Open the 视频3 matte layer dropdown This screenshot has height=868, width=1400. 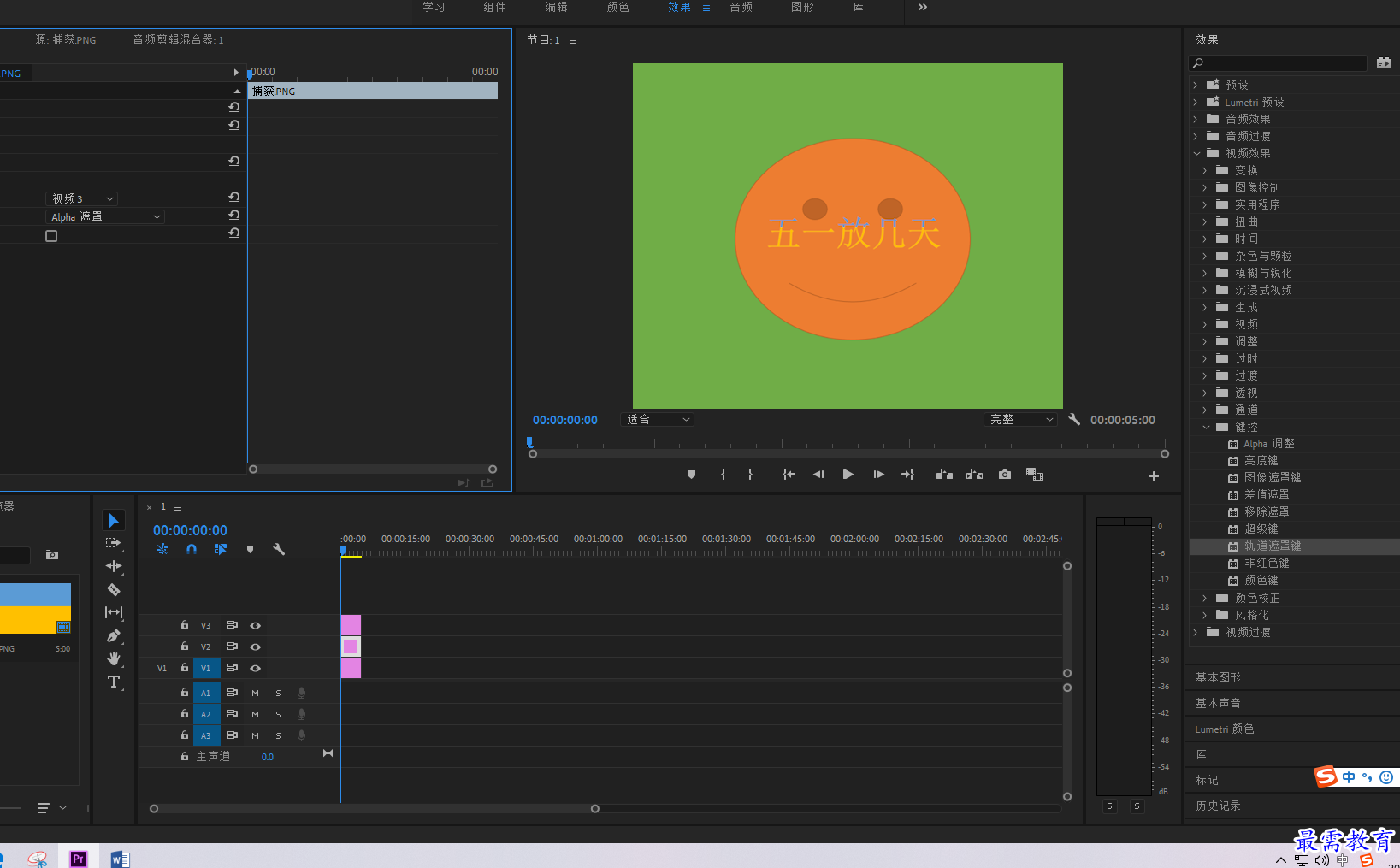coord(81,198)
